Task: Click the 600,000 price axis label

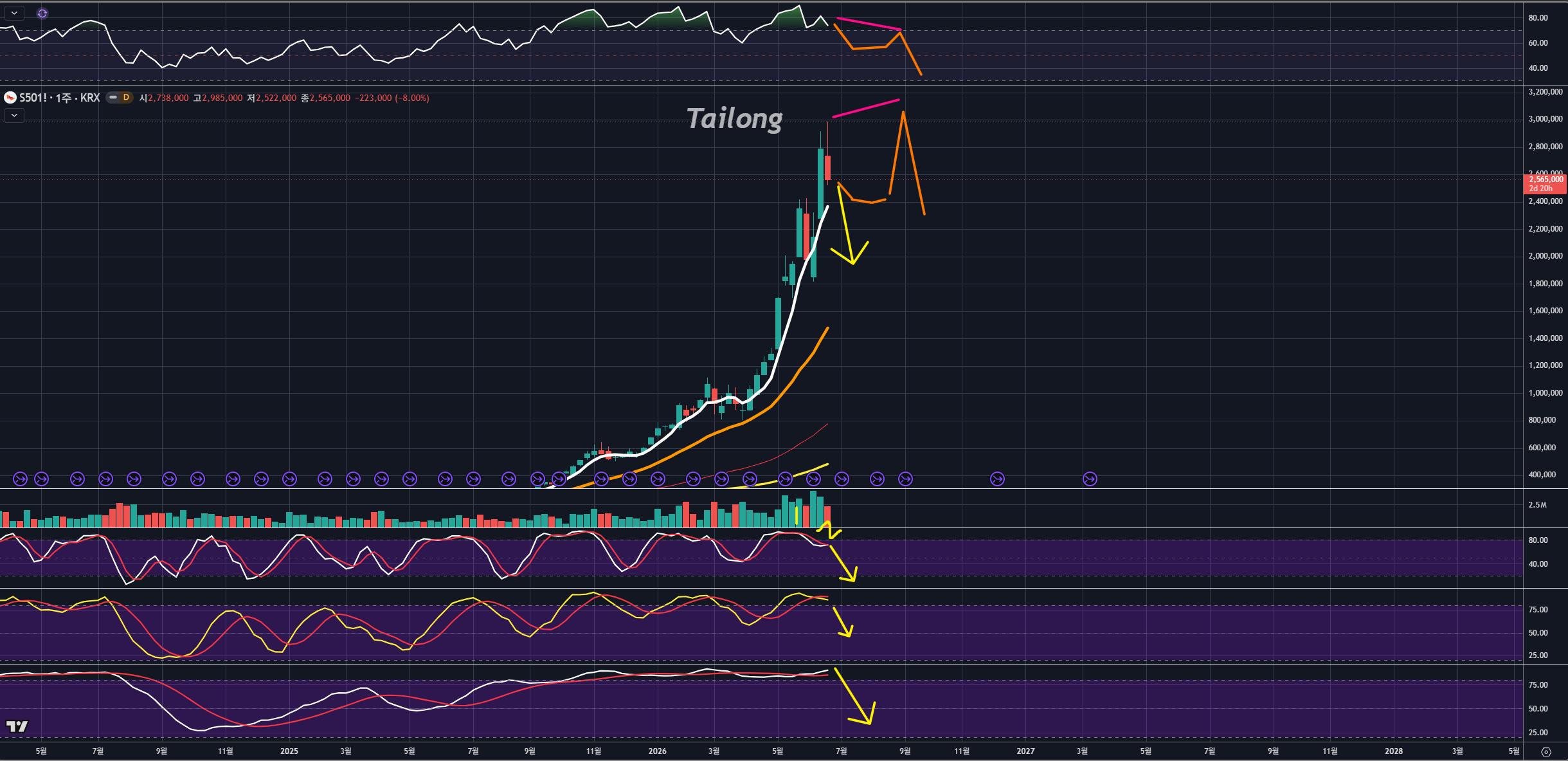Action: [x=1542, y=448]
